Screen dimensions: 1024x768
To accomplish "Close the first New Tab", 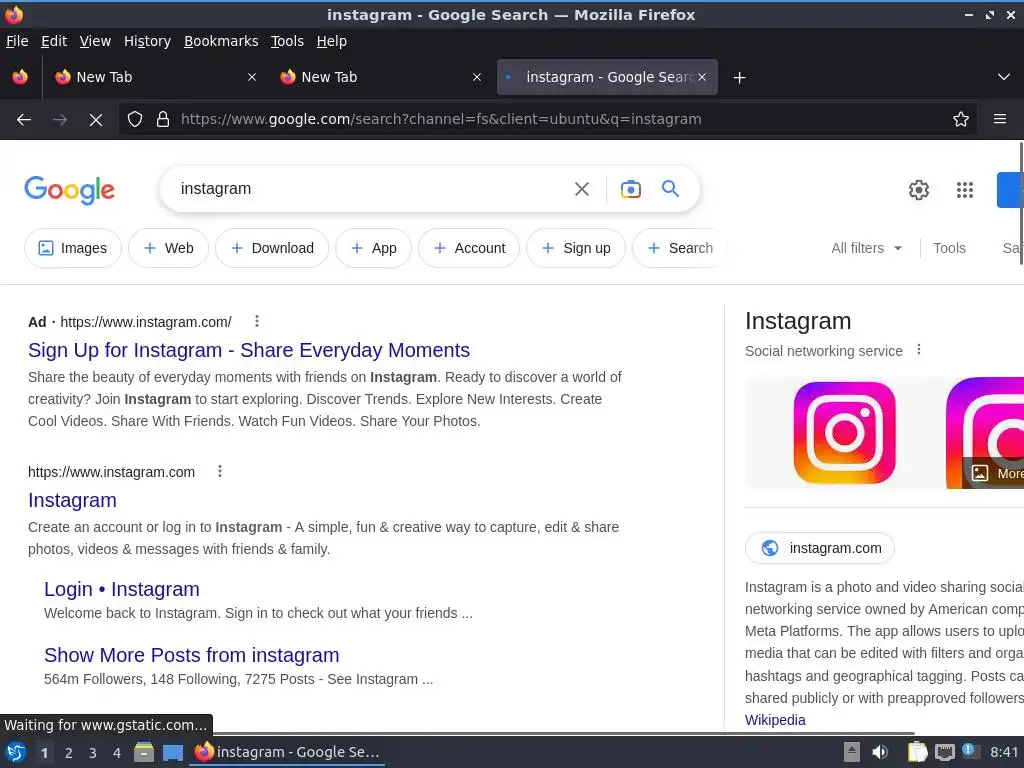I will (x=252, y=78).
